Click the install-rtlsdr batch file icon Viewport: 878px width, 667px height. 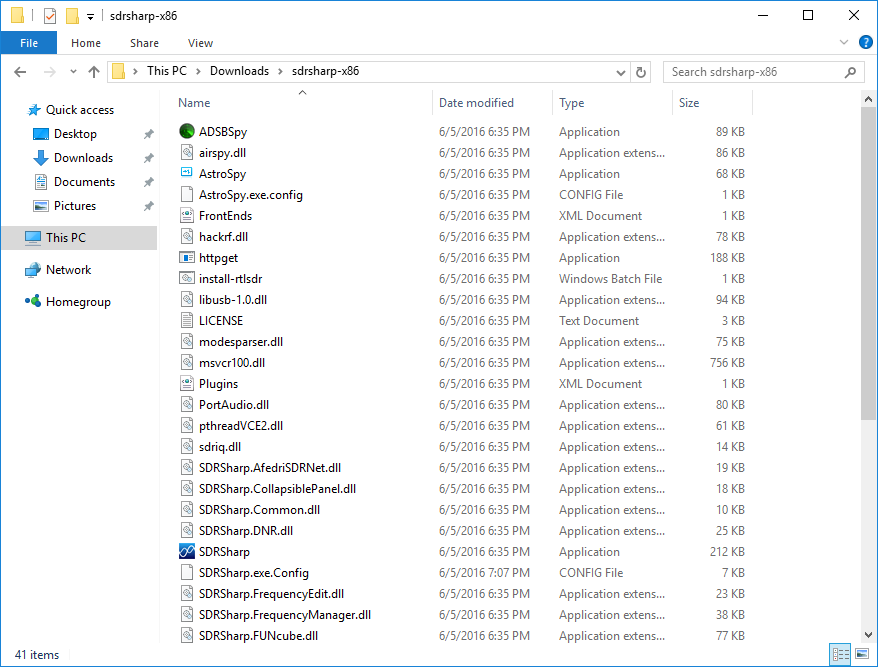tap(186, 278)
